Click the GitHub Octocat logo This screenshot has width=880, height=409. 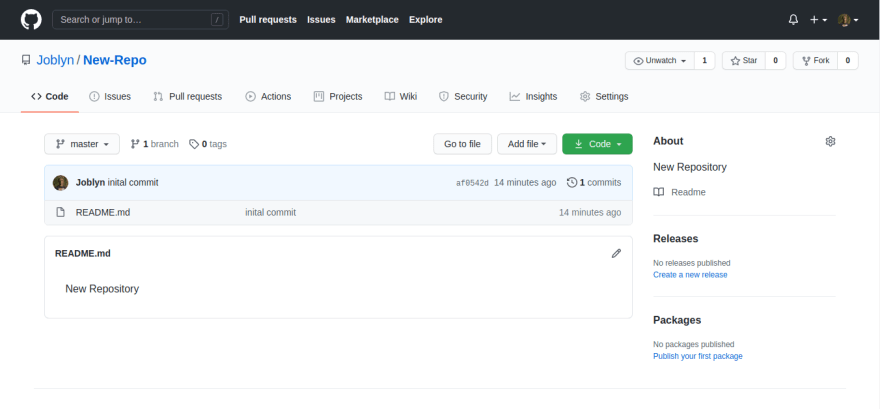(x=31, y=20)
